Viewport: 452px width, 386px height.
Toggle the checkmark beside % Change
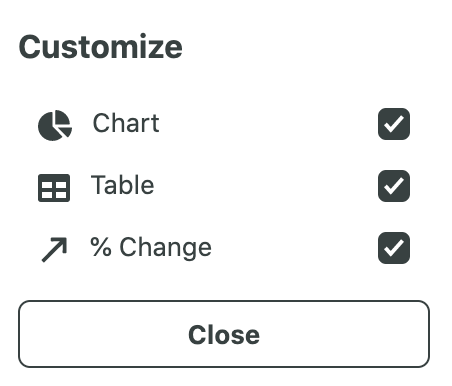click(394, 248)
